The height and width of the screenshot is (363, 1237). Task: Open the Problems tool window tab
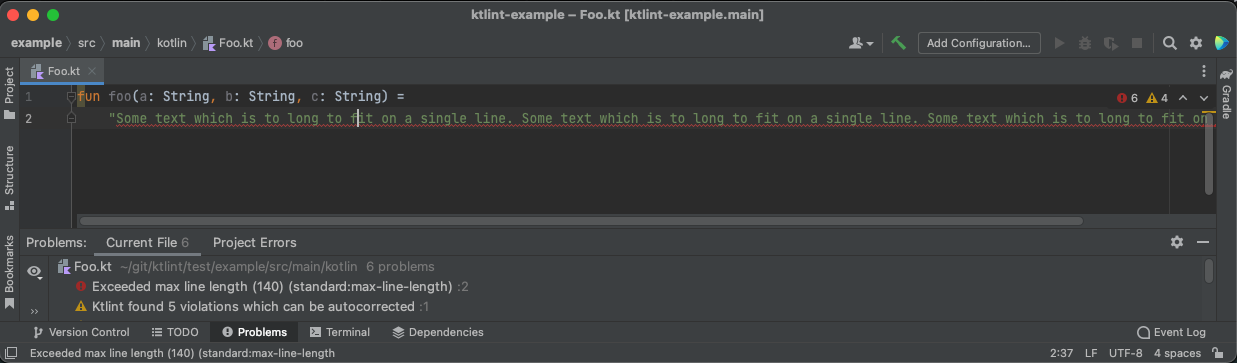255,332
